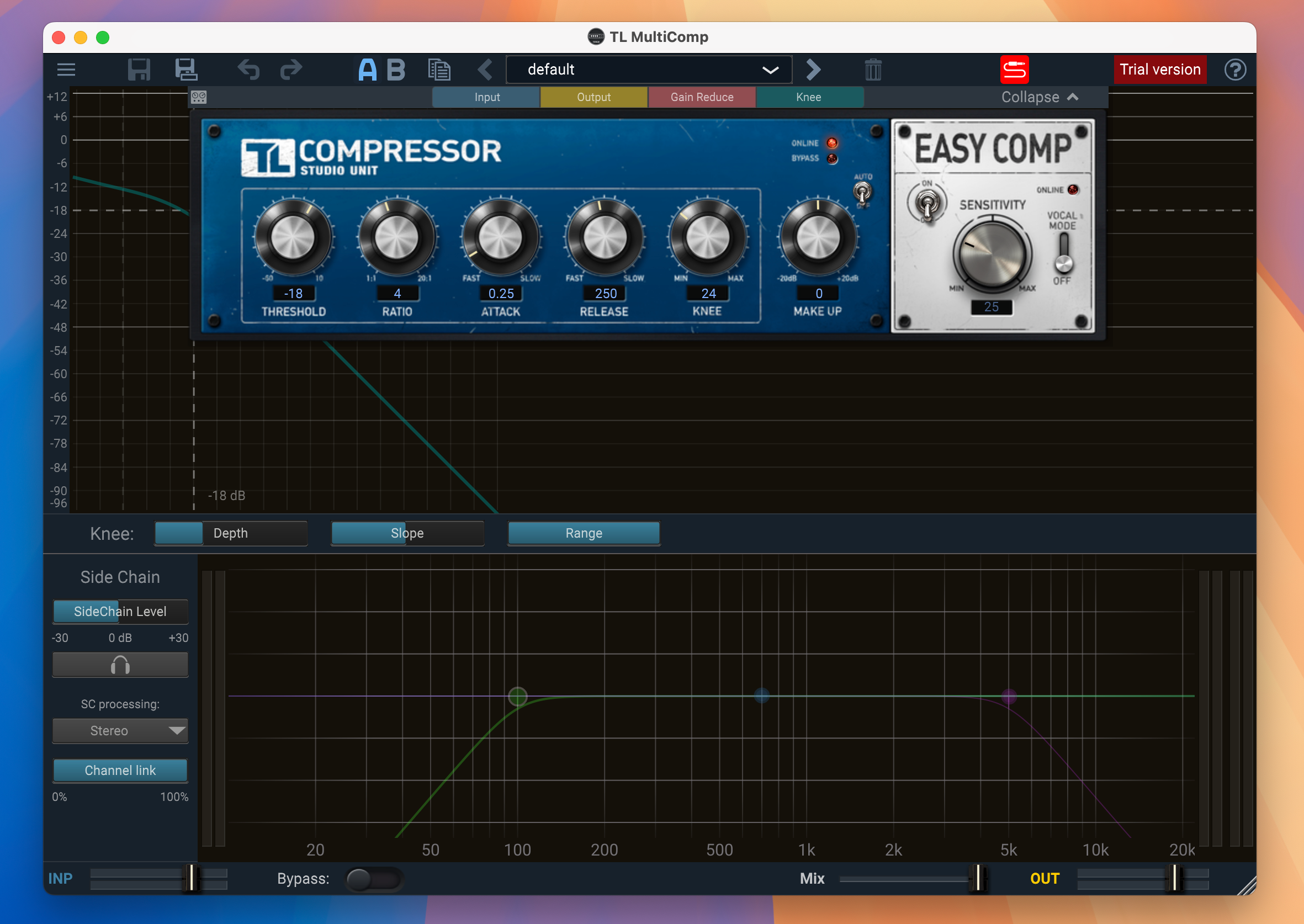Select state A for comparison
Viewport: 1304px width, 924px height.
point(368,70)
